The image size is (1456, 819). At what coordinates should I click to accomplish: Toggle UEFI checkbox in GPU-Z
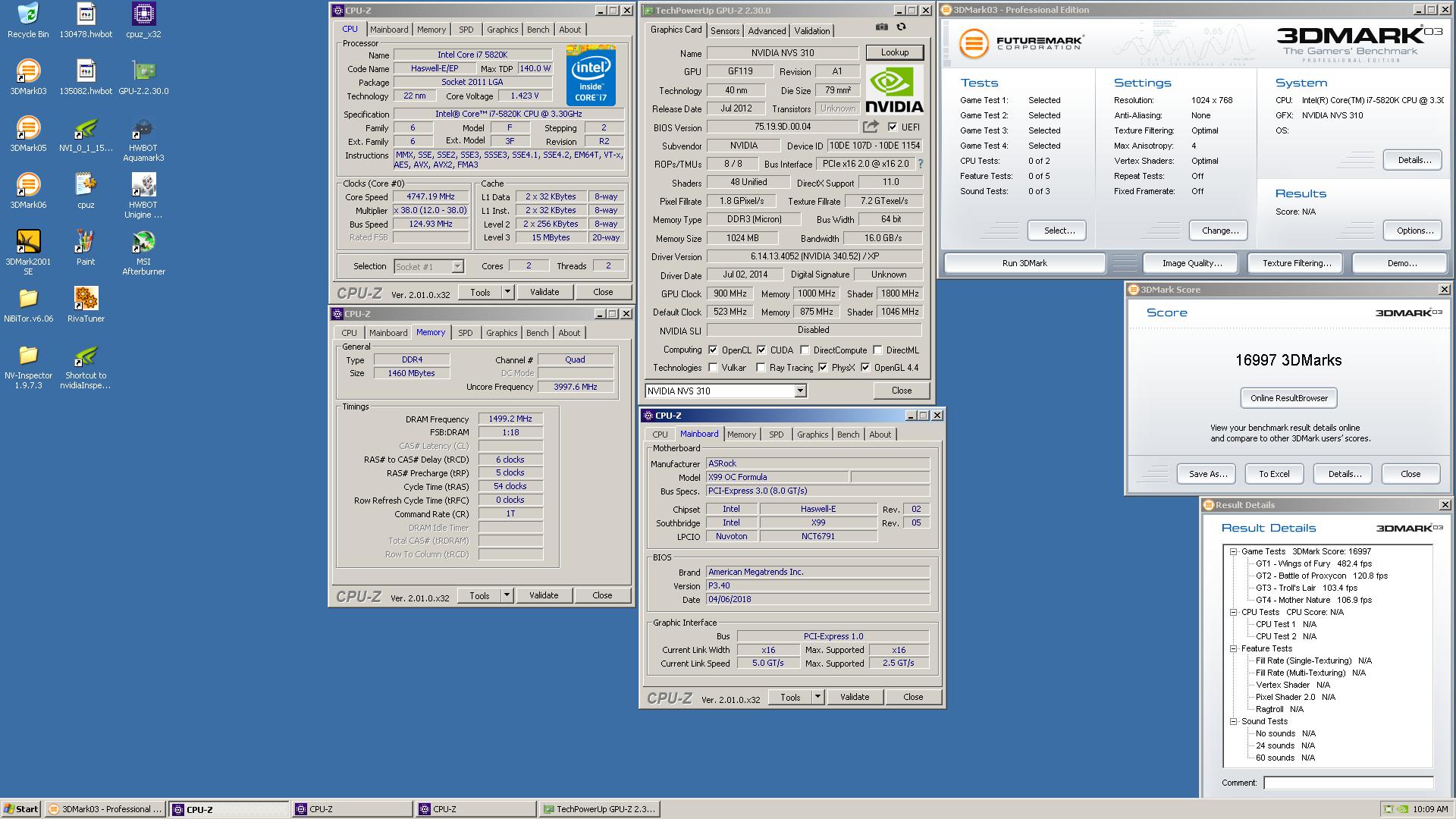click(x=893, y=127)
